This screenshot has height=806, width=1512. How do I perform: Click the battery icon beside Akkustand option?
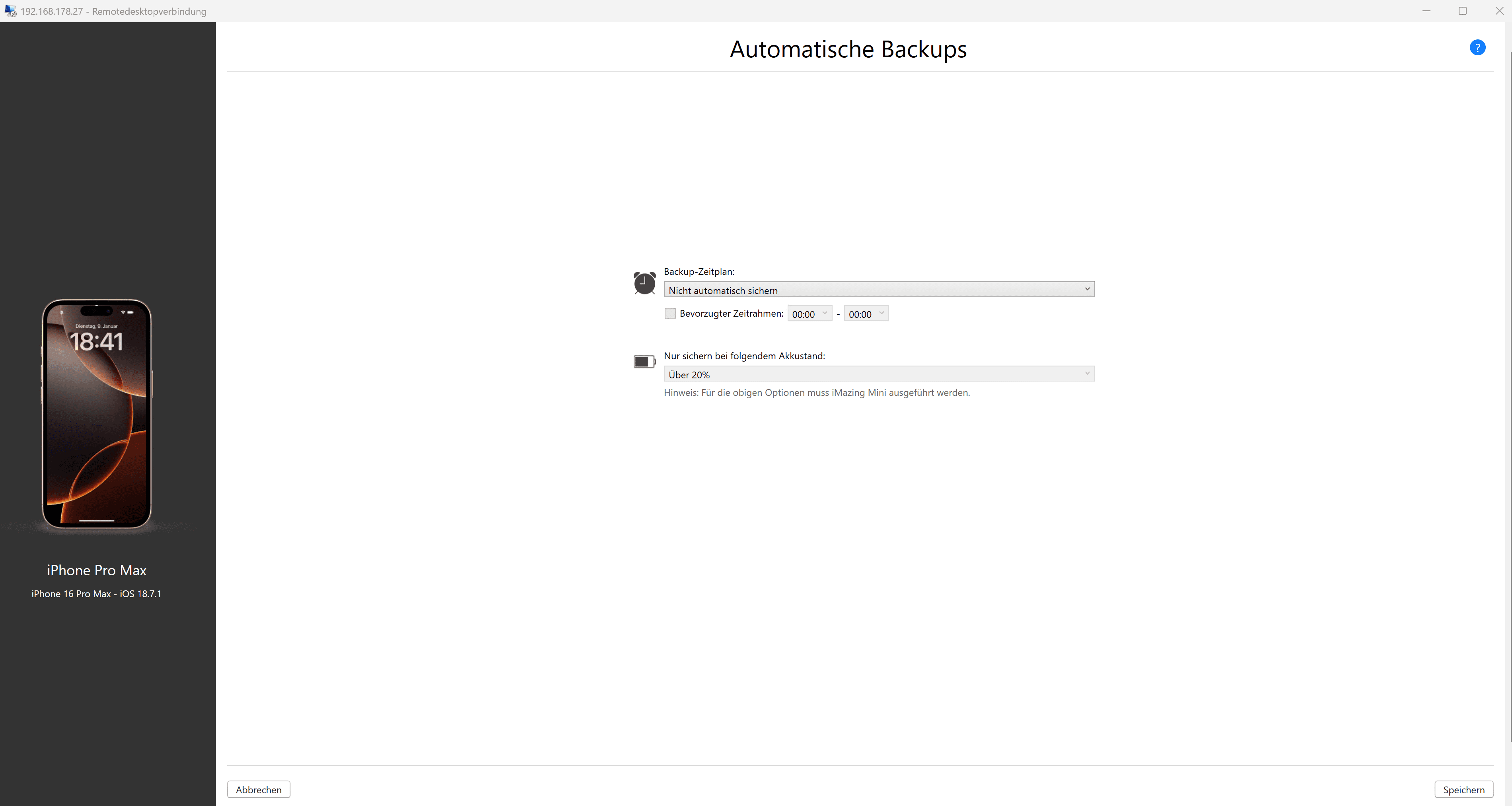(x=644, y=362)
